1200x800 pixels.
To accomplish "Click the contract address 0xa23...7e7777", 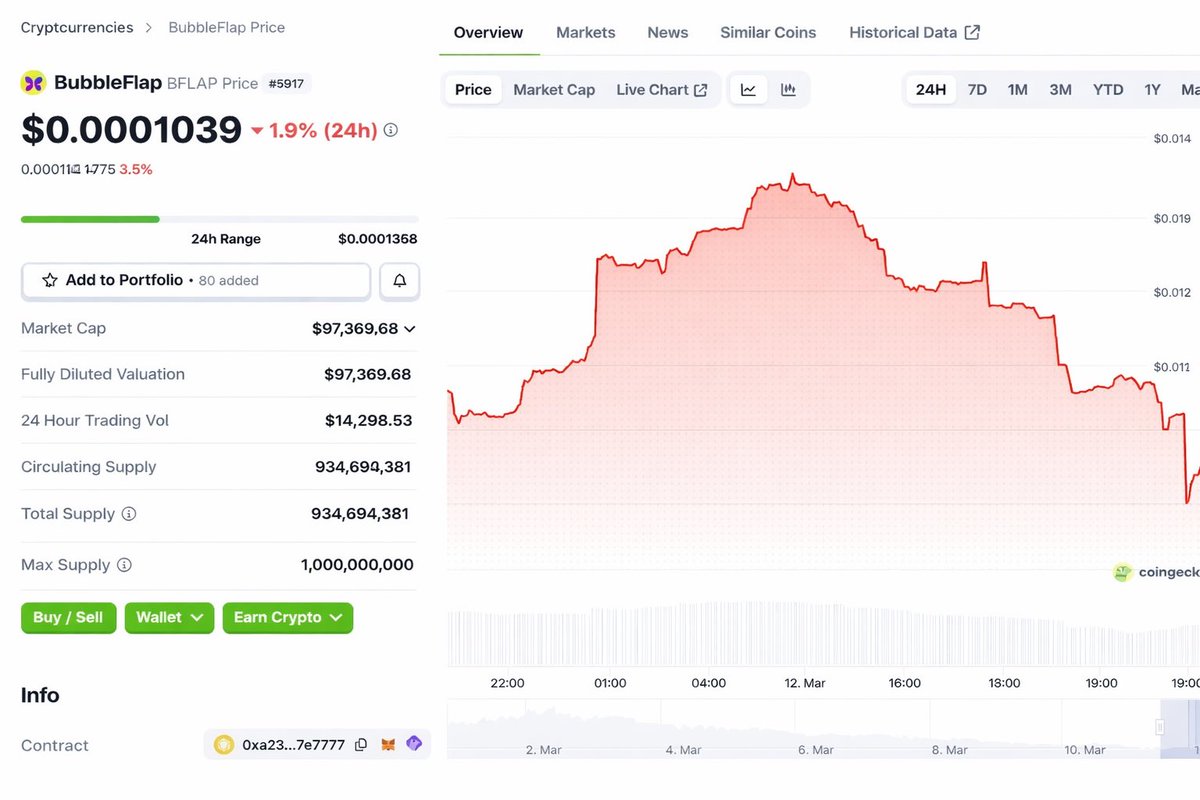I will (x=294, y=745).
